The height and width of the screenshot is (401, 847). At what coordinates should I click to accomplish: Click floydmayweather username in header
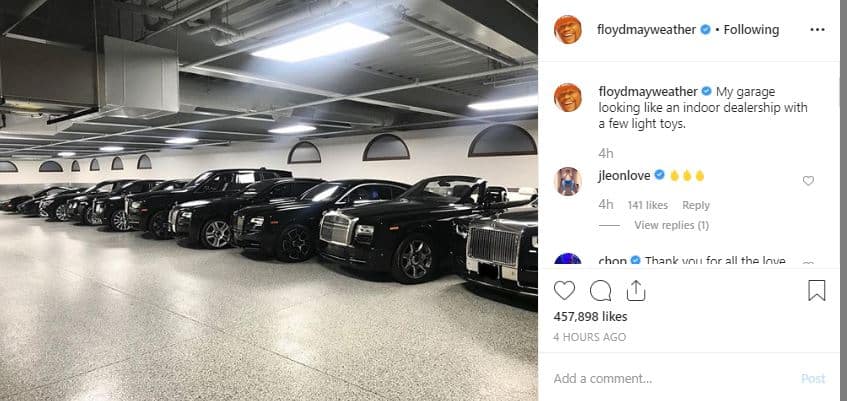pyautogui.click(x=646, y=30)
